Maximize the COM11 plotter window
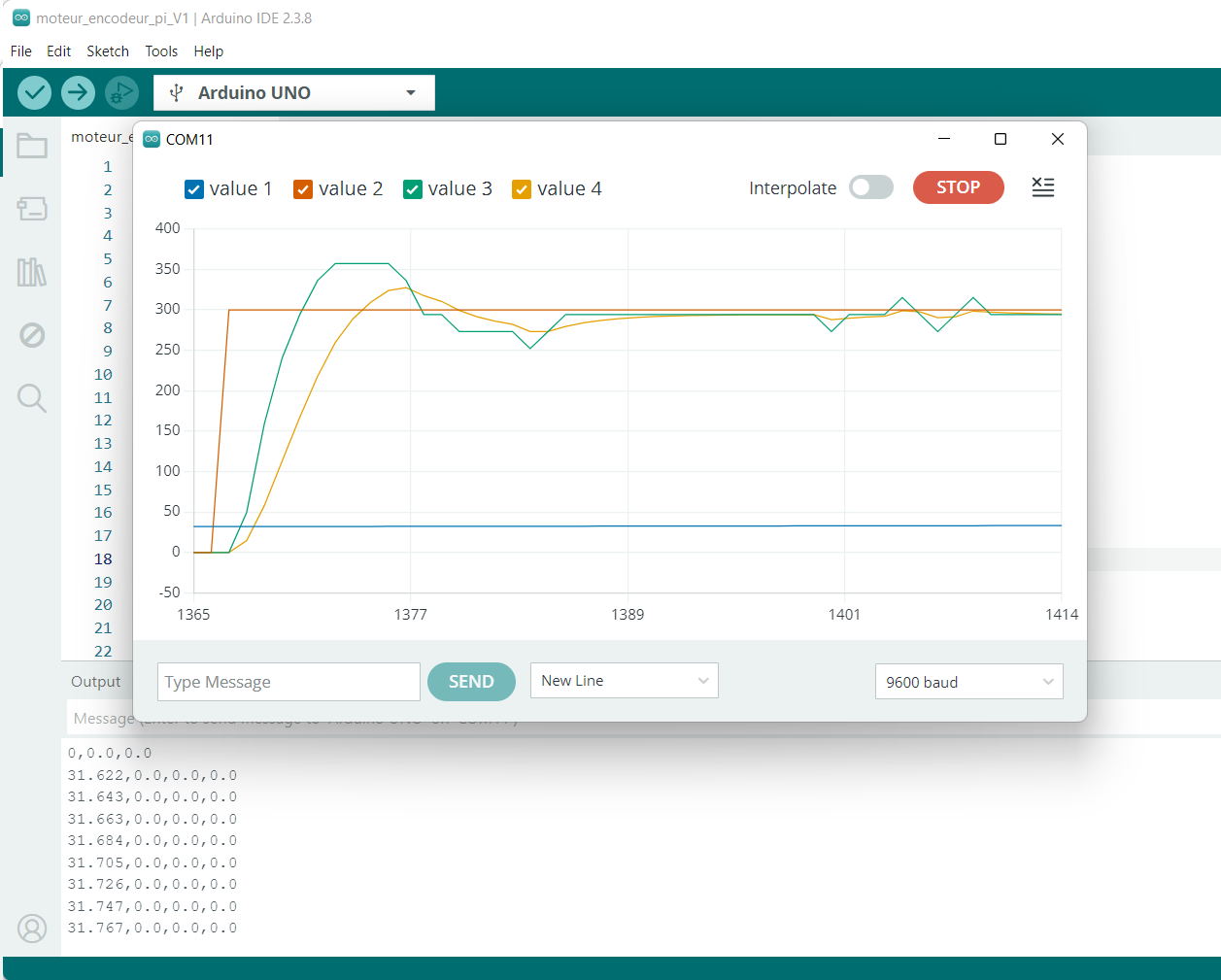 pyautogui.click(x=1001, y=139)
